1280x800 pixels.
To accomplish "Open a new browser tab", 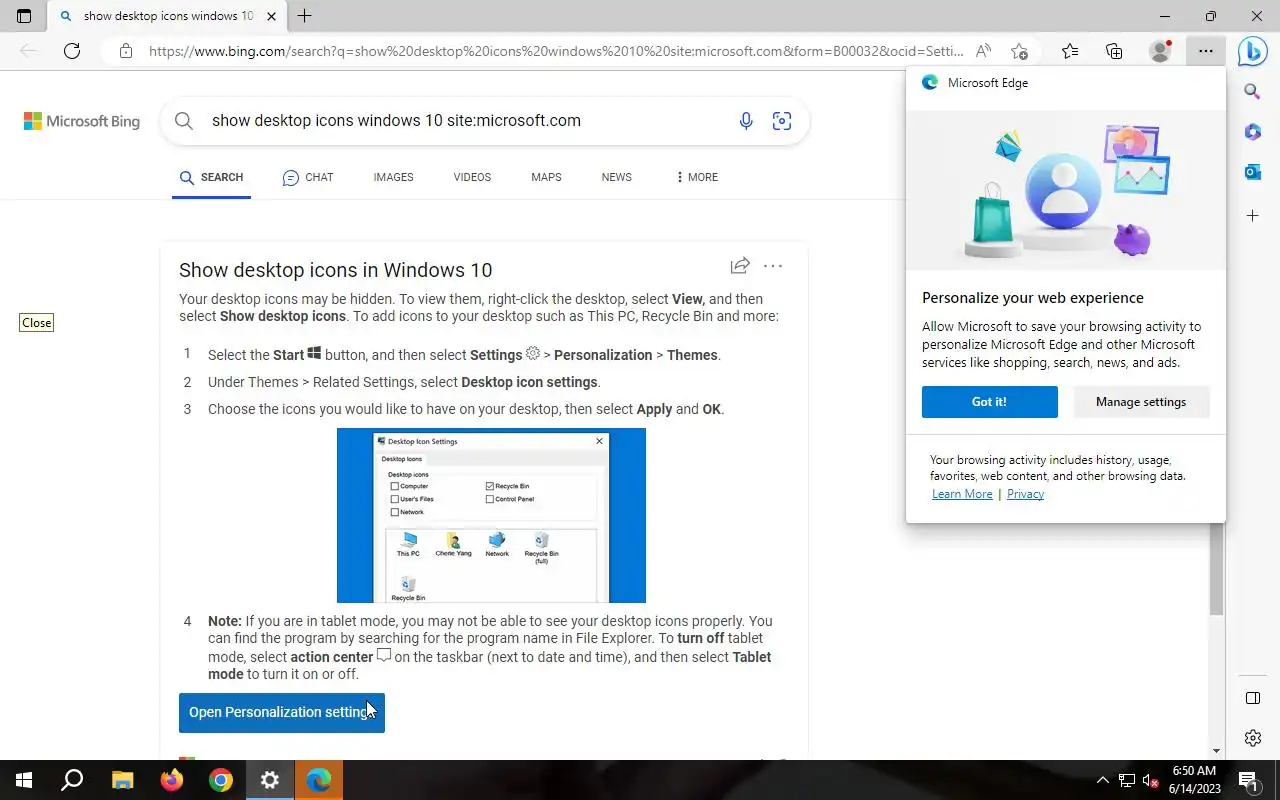I will pos(305,16).
